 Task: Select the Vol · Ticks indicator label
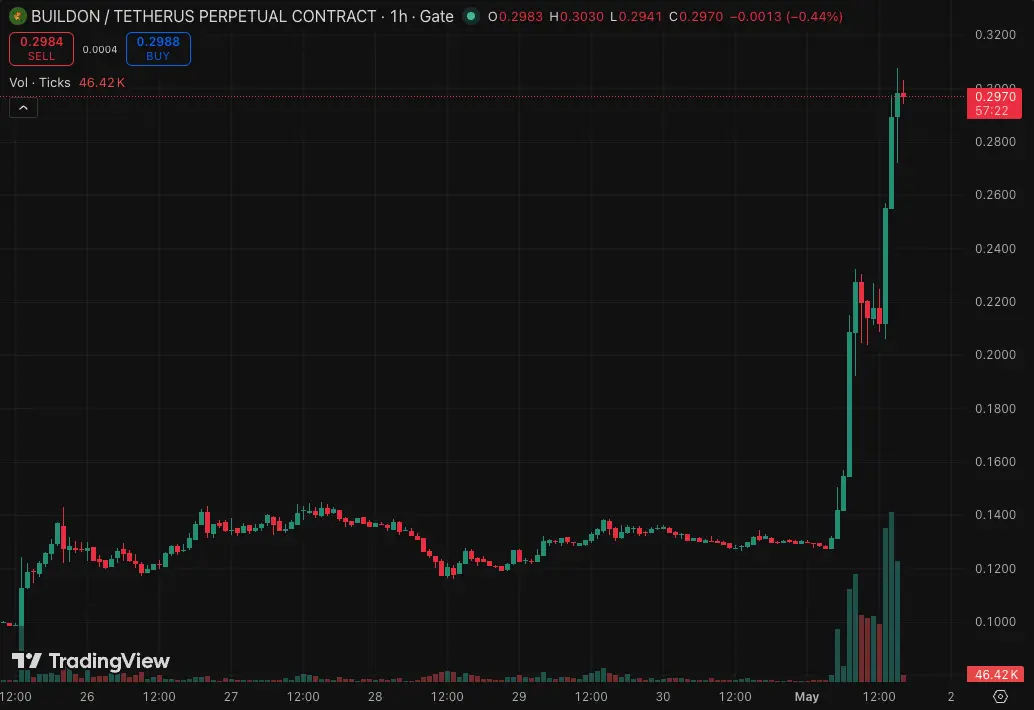[40, 82]
